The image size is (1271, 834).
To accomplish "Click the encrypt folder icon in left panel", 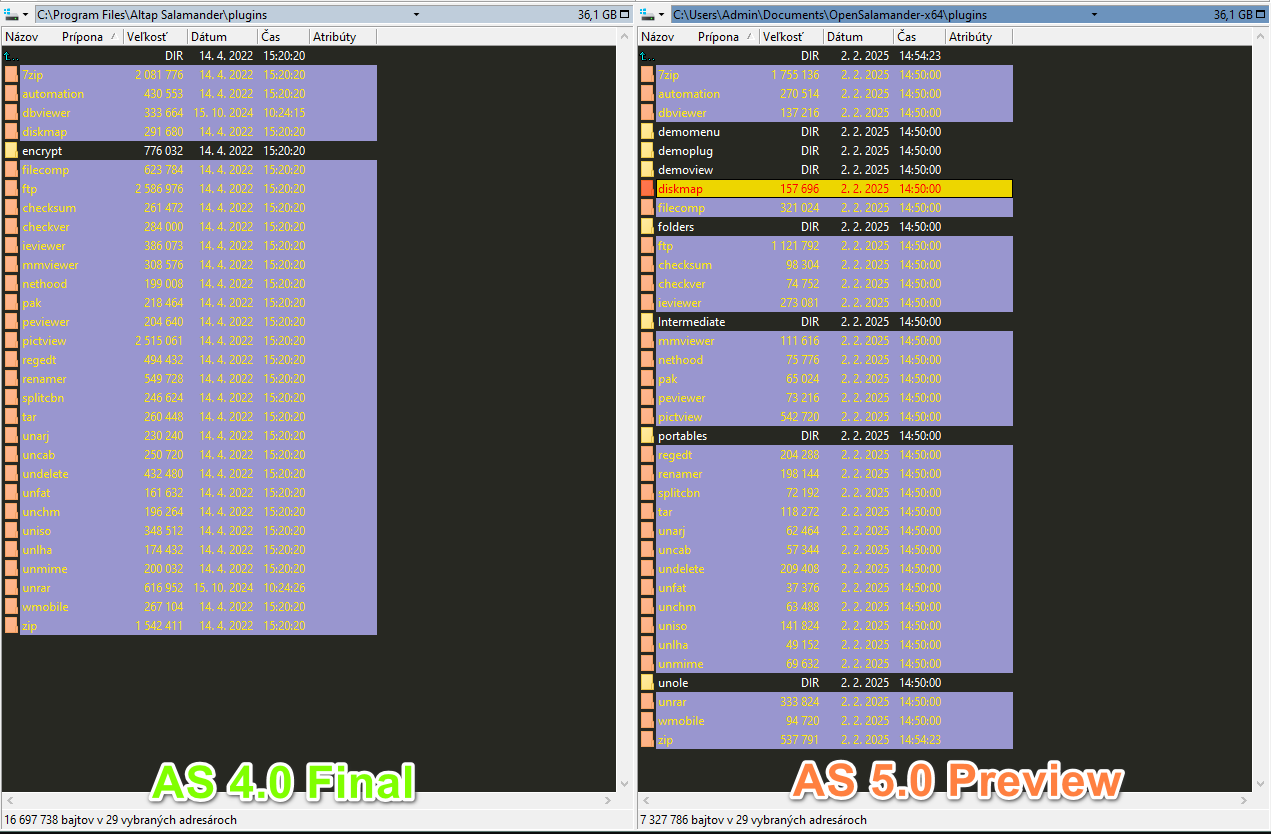I will 11,151.
